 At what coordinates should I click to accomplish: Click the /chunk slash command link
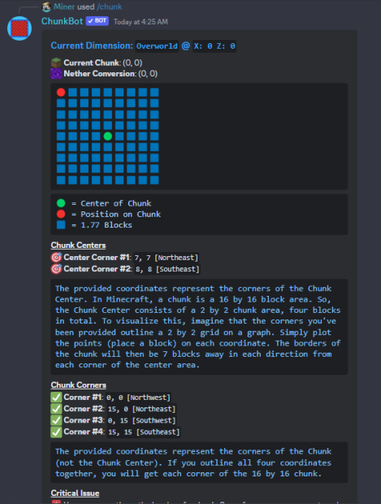(109, 7)
